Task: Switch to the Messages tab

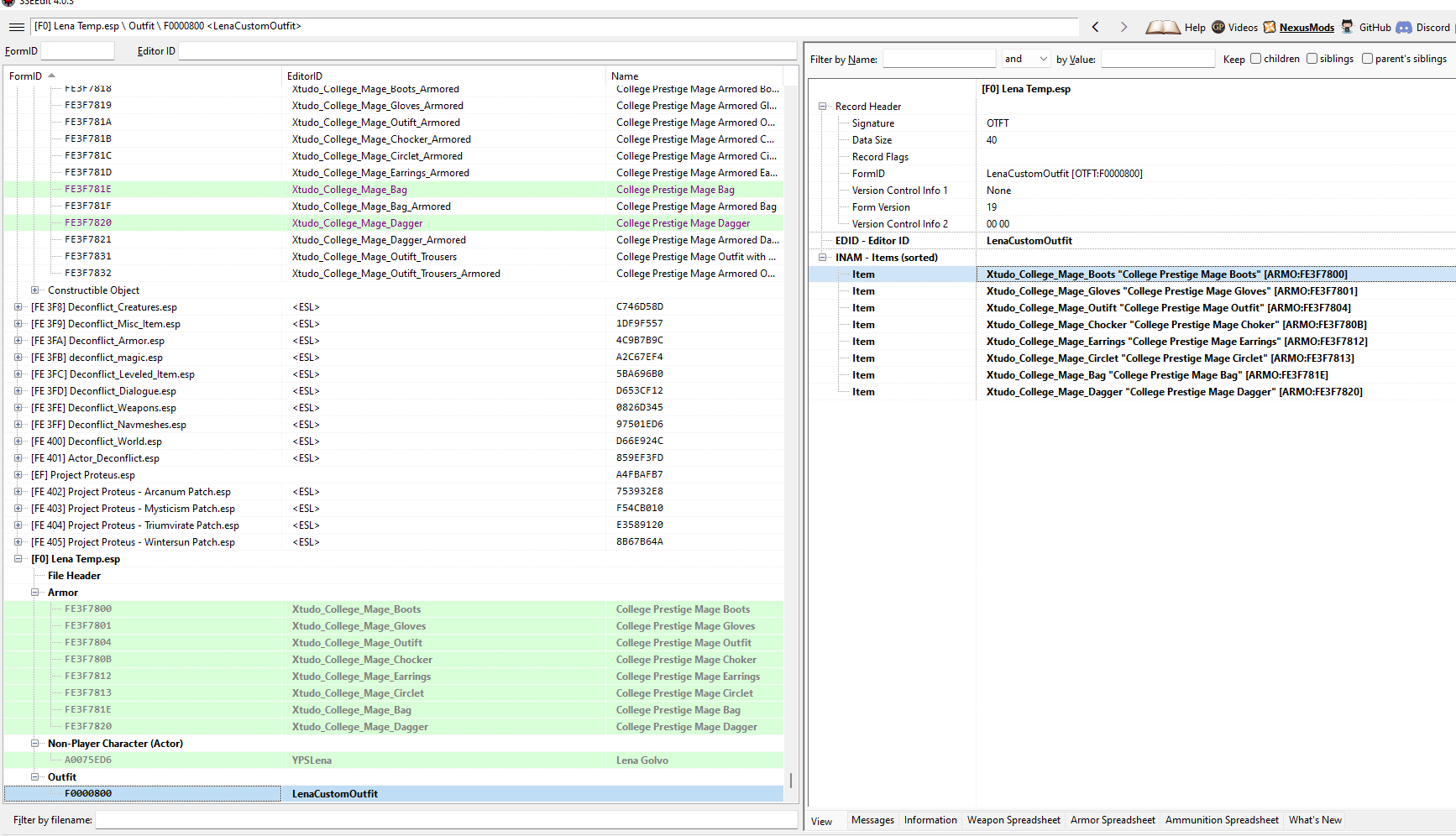Action: click(x=872, y=820)
